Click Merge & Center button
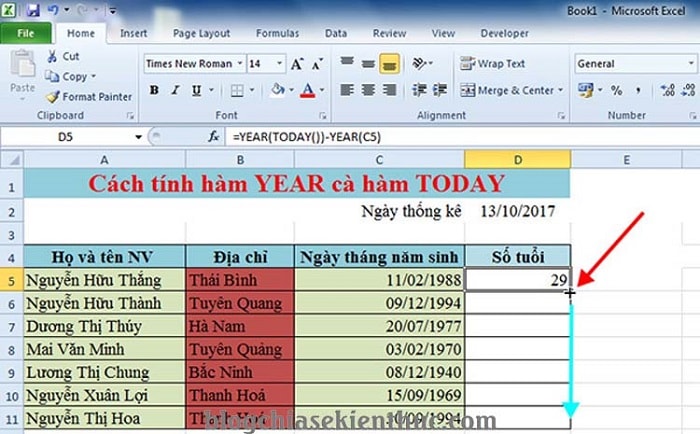The height and width of the screenshot is (434, 700). [507, 90]
